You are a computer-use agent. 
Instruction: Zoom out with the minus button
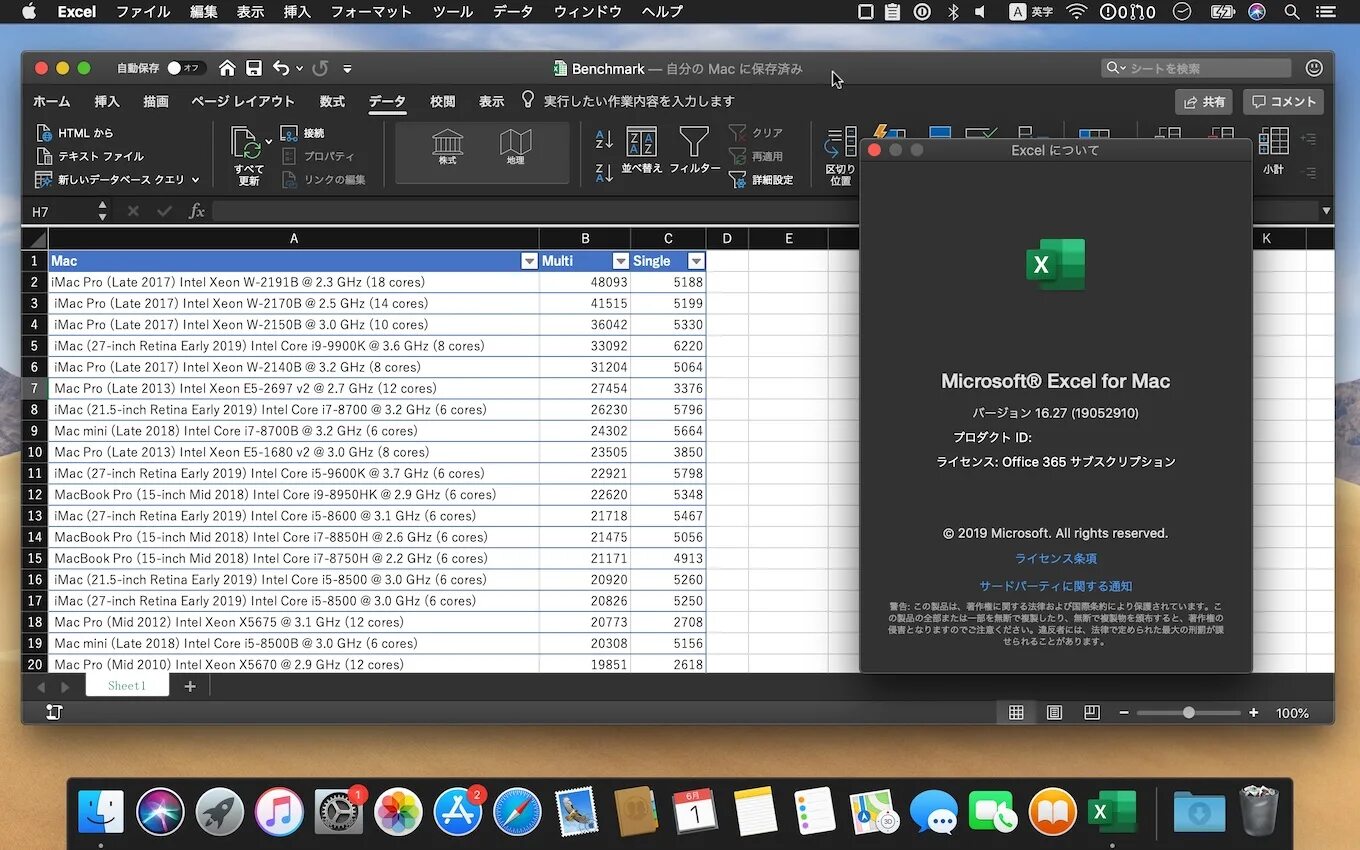(x=1124, y=713)
